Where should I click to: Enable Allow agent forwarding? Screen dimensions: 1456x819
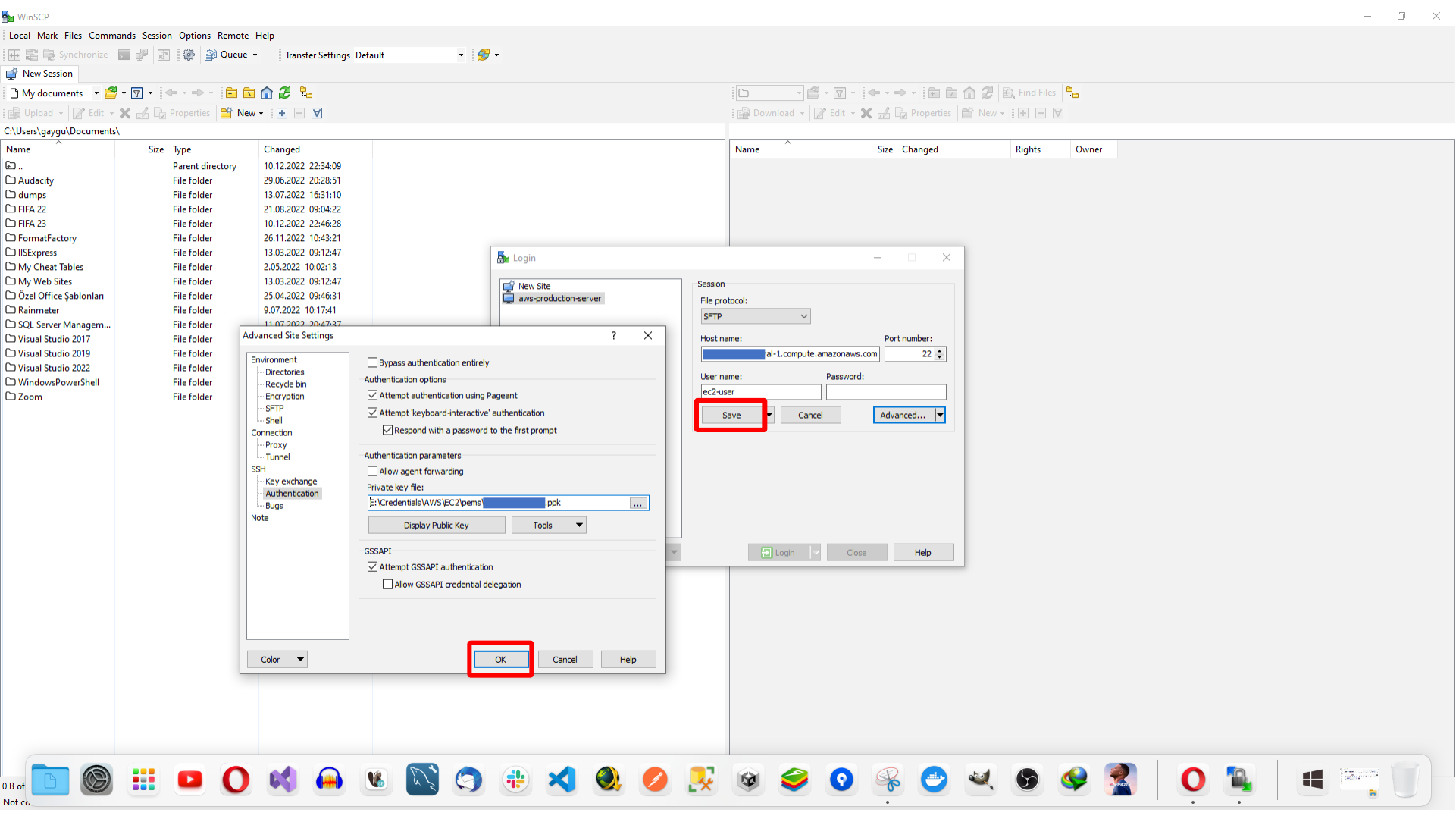coord(372,471)
